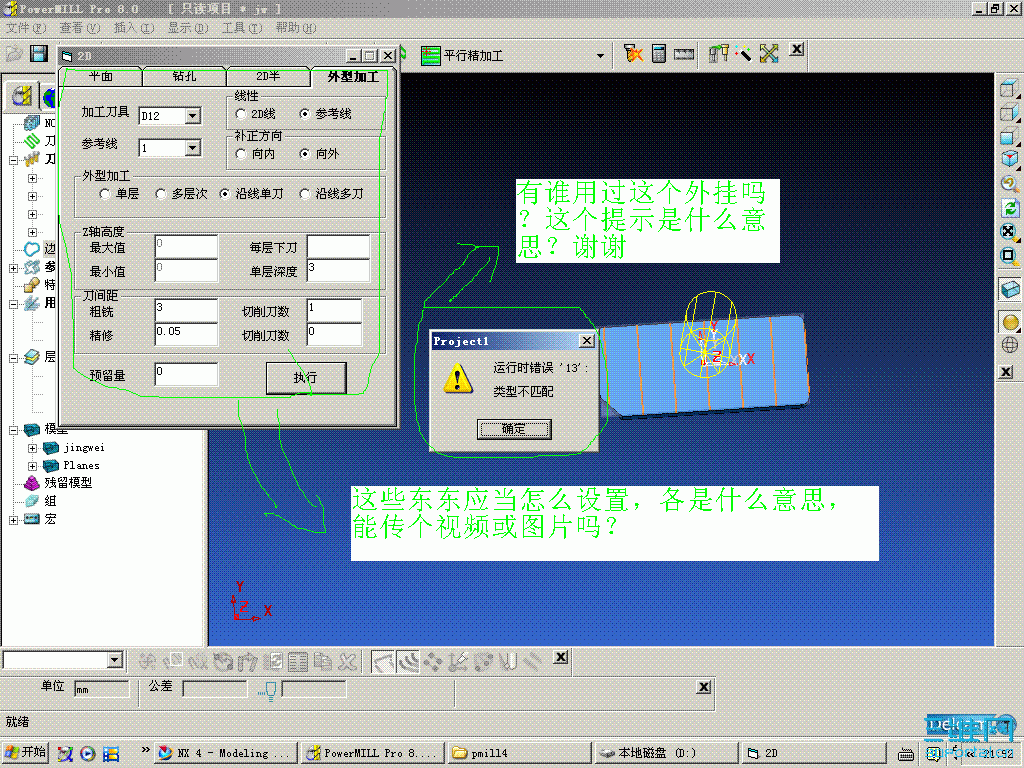Choose the 多层次 radio option

(x=161, y=194)
